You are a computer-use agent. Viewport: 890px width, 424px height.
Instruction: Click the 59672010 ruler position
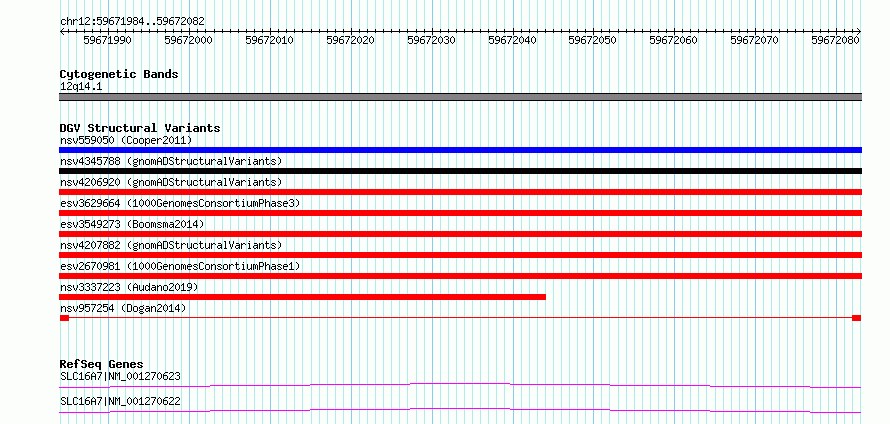tap(270, 40)
